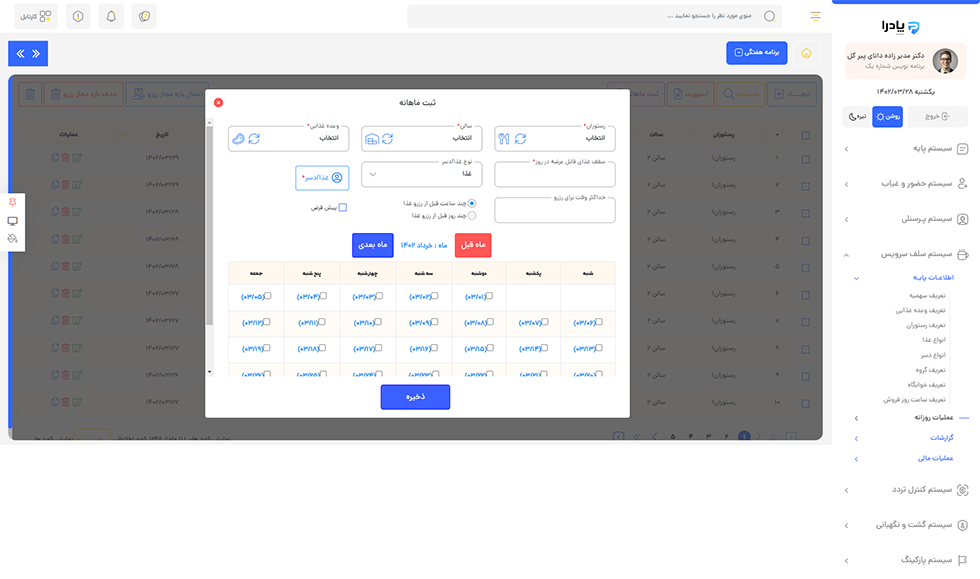The width and height of the screenshot is (980, 579).
Task: Click the ذخیره save button
Action: click(415, 397)
